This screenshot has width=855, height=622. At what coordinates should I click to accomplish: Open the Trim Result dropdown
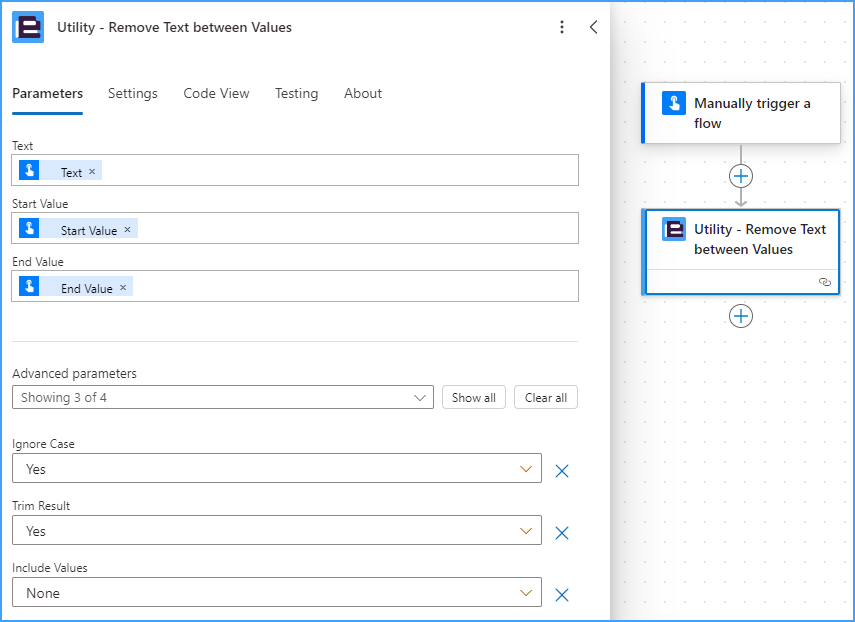(x=276, y=530)
